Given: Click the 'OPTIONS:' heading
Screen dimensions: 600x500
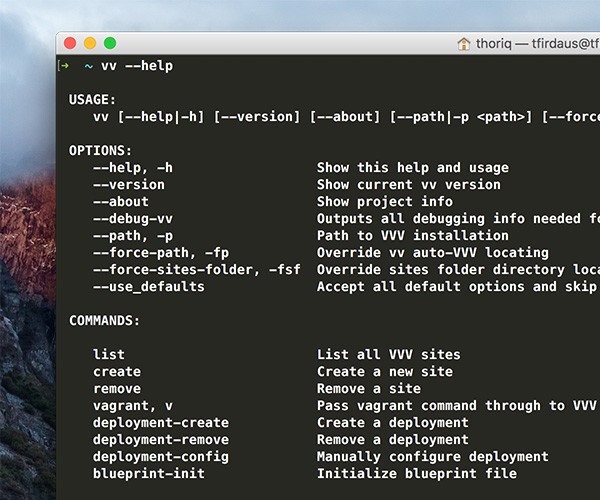Looking at the screenshot, I should coord(100,150).
